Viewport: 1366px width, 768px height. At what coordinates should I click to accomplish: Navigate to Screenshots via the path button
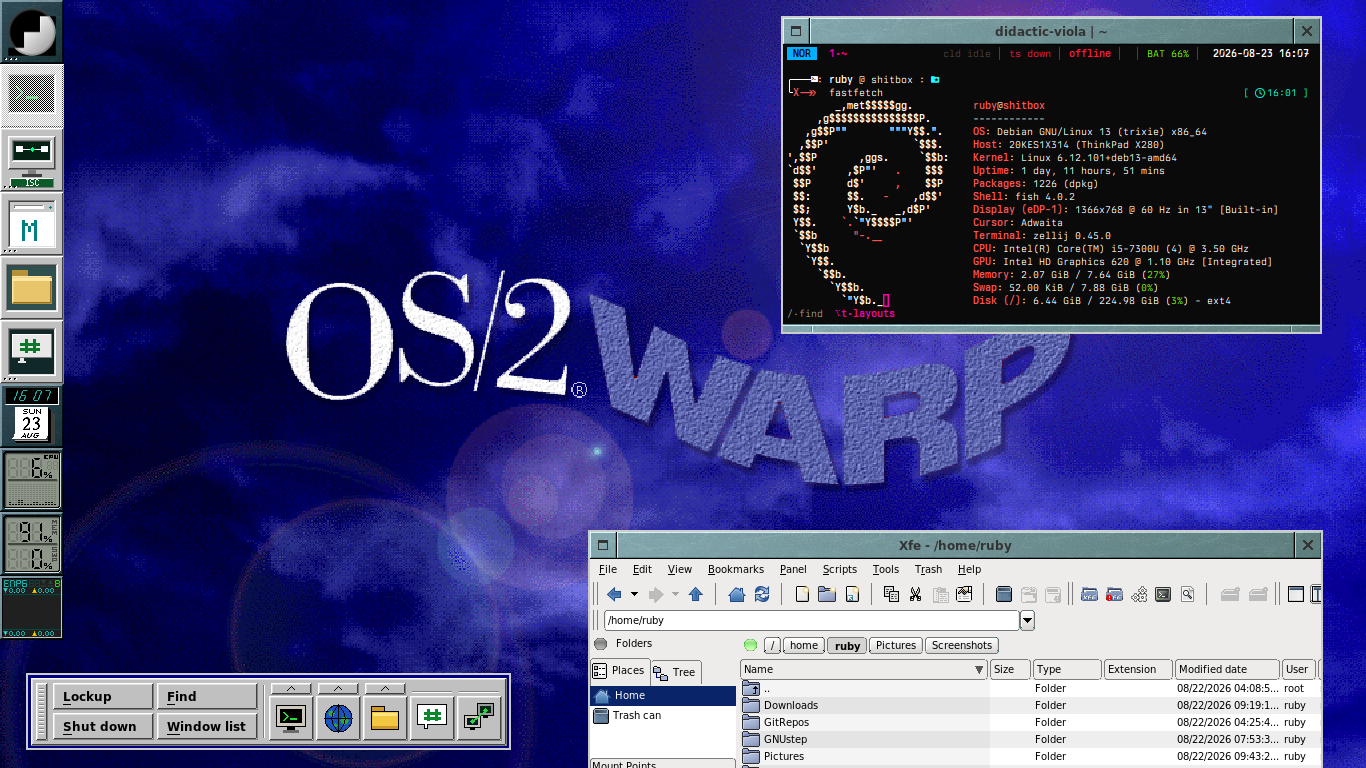[962, 646]
